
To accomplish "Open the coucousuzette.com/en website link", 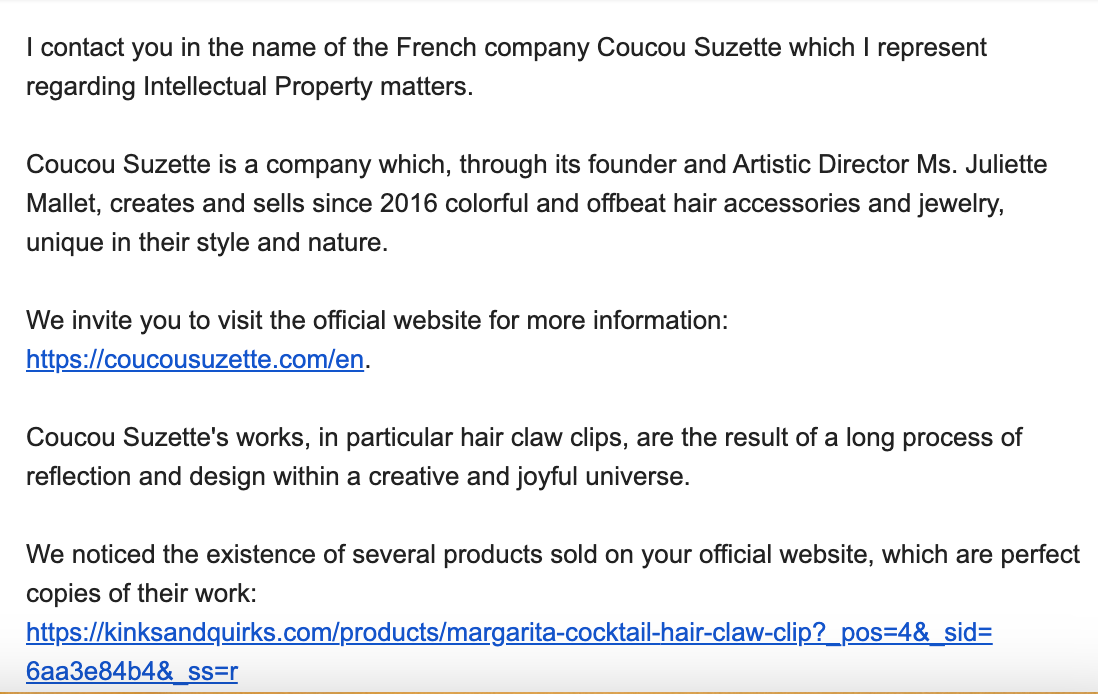I will click(x=194, y=360).
